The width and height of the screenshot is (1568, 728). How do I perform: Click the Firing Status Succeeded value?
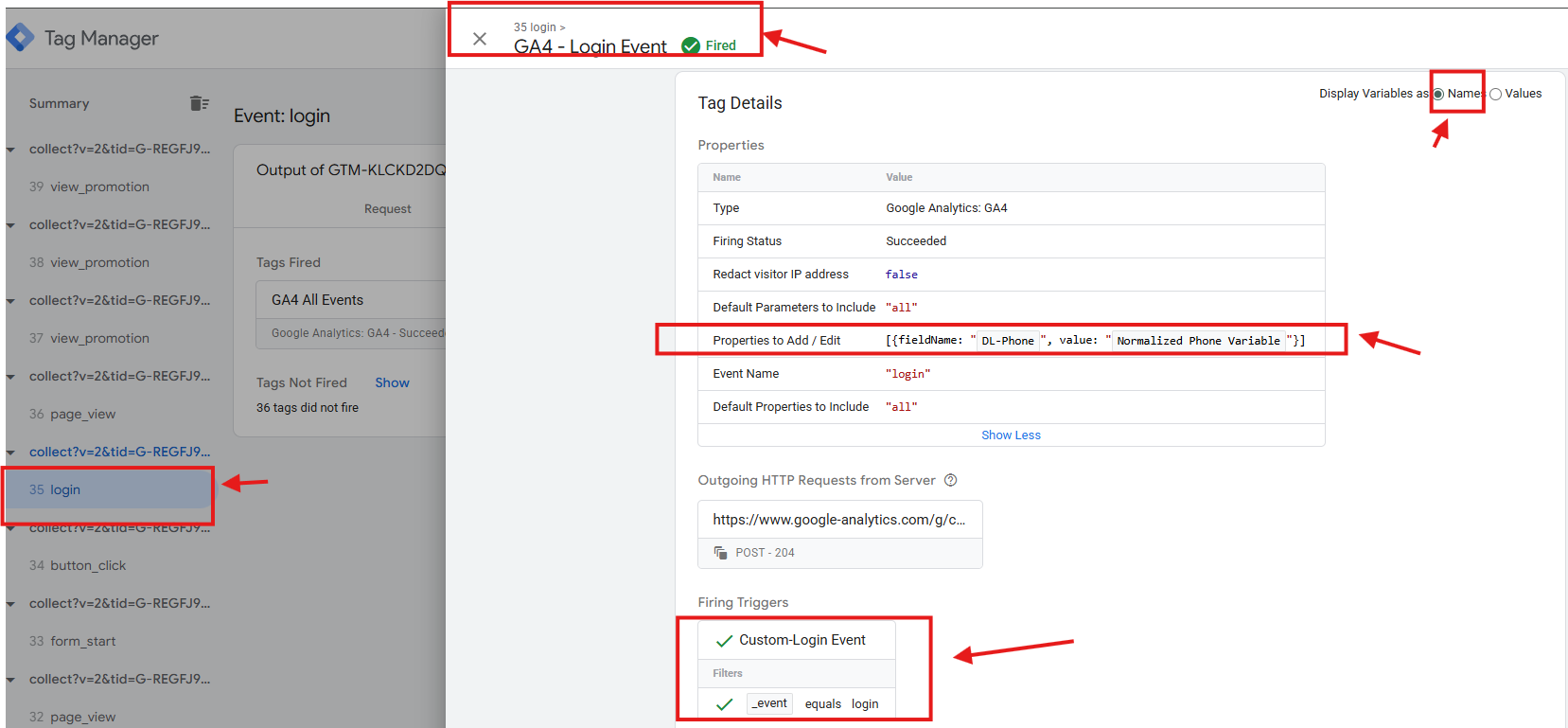point(916,241)
